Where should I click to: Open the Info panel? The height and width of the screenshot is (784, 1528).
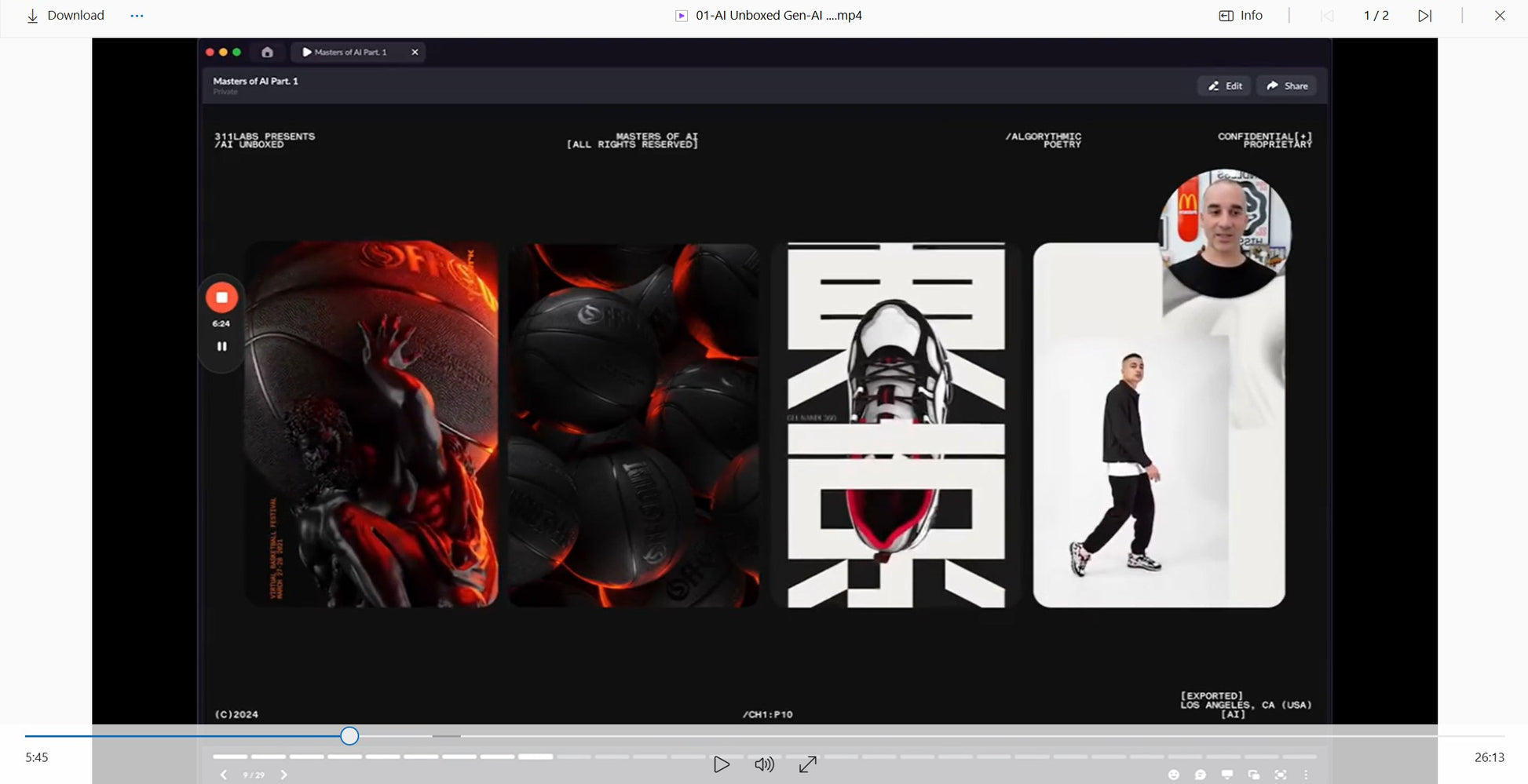point(1241,16)
